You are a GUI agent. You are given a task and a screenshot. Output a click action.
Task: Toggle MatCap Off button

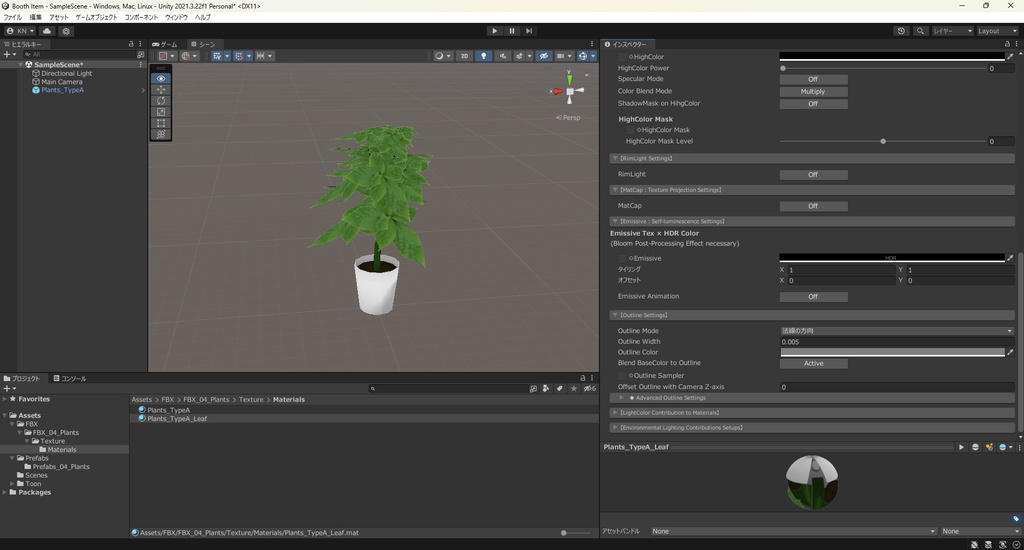click(x=813, y=206)
